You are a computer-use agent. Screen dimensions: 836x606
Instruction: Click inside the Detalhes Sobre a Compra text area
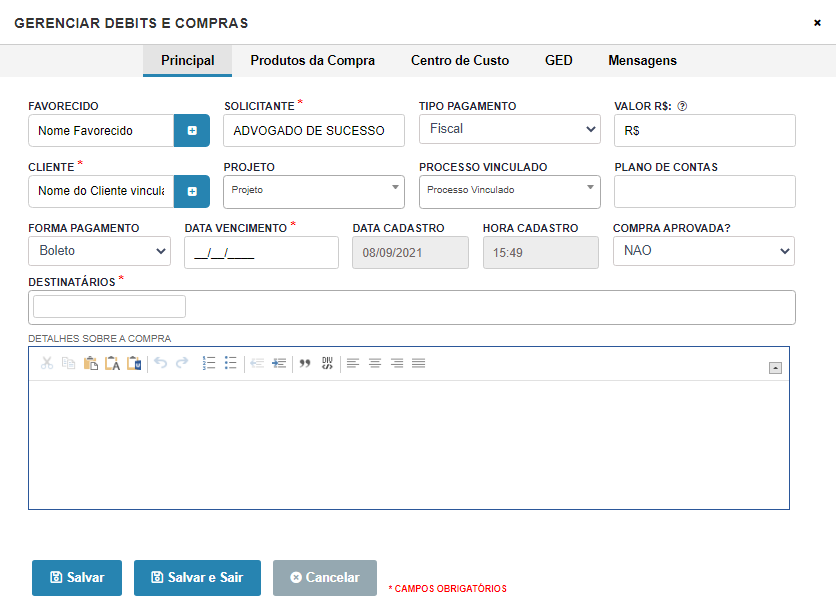click(x=409, y=445)
